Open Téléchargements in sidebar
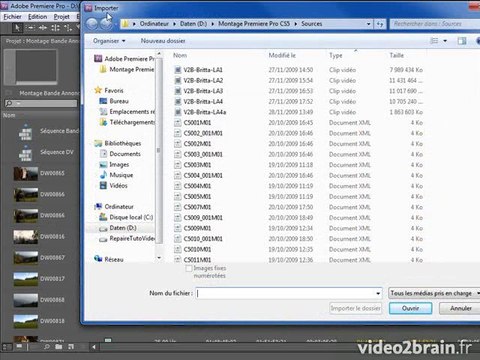This screenshot has width=480, height=360. click(127, 122)
